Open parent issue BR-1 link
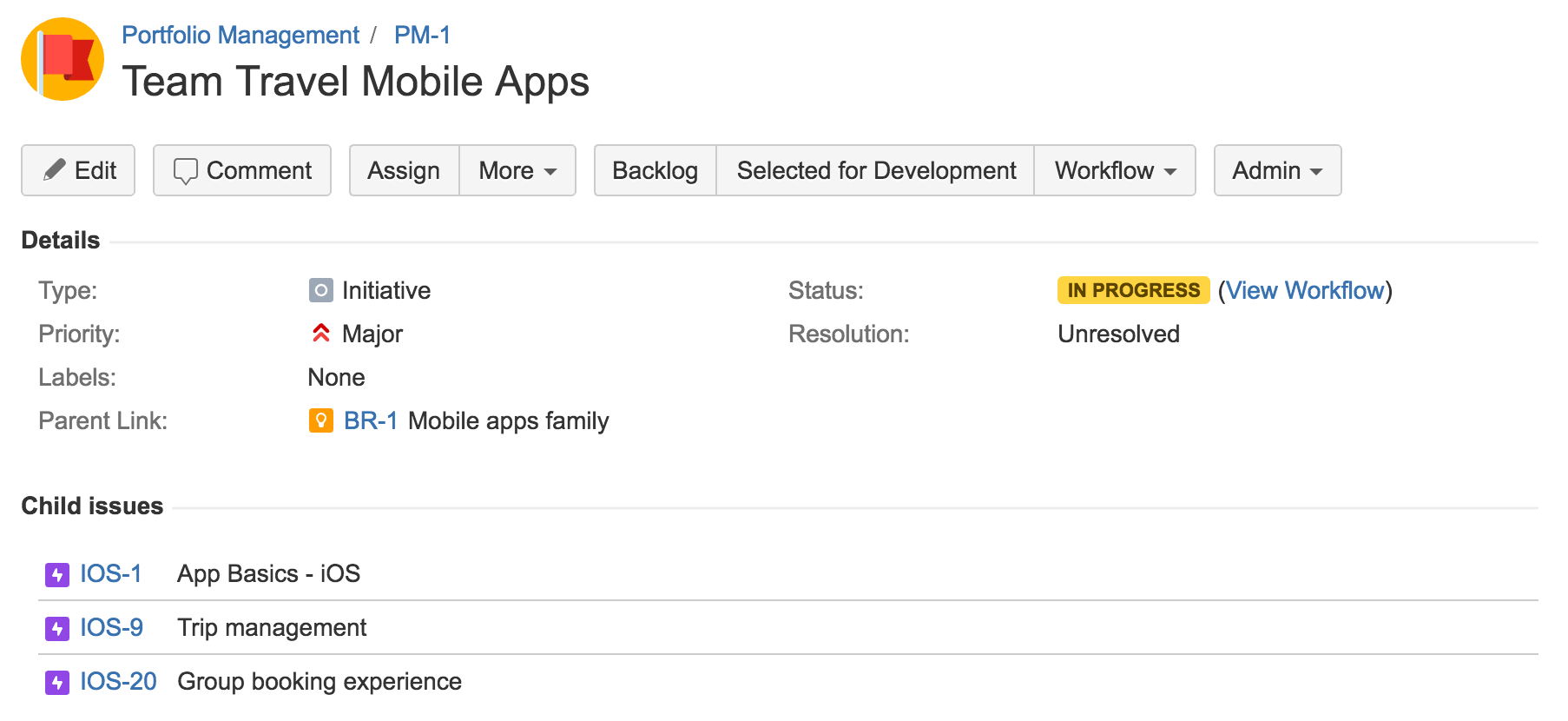 pyautogui.click(x=371, y=420)
